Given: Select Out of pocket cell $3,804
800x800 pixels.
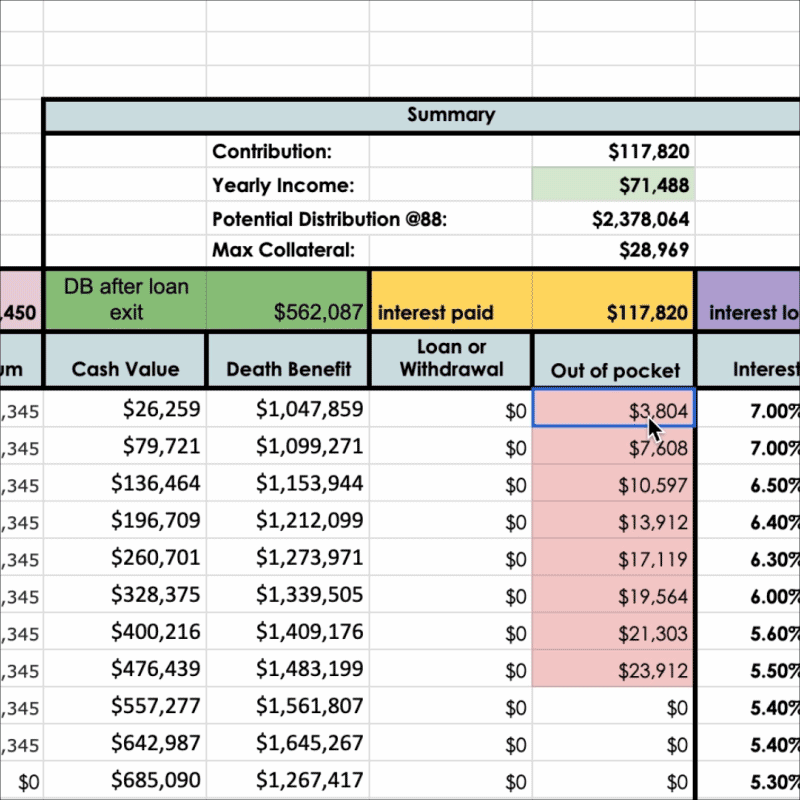Looking at the screenshot, I should coord(613,409).
